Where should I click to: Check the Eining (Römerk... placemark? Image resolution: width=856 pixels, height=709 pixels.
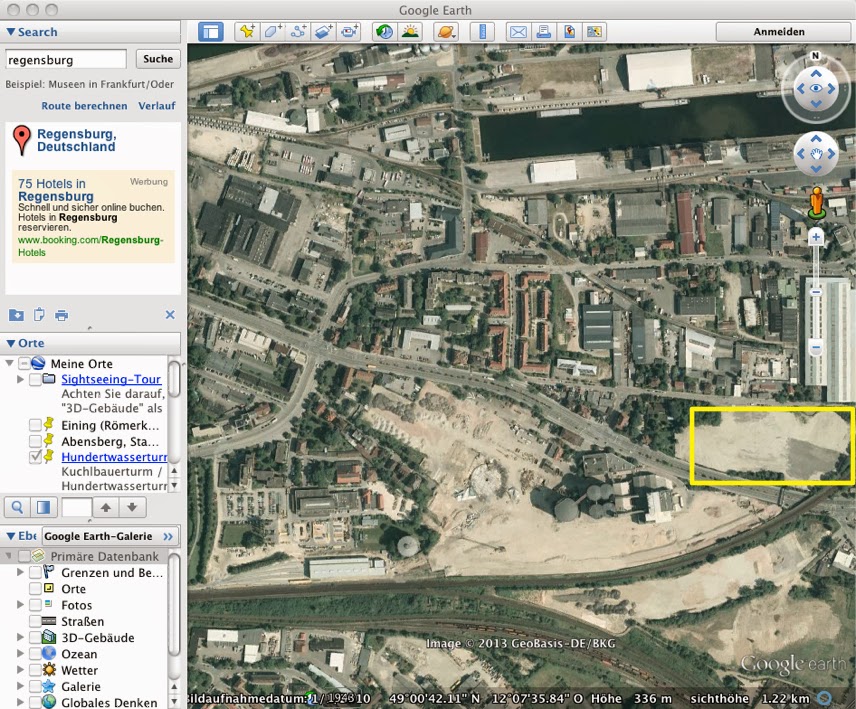(35, 425)
